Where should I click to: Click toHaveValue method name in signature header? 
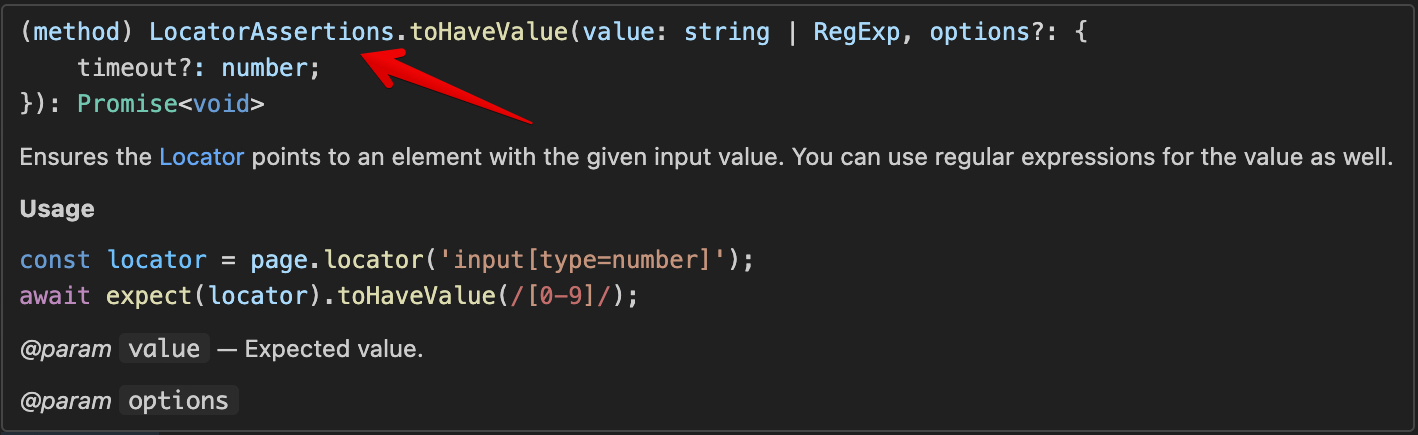coord(489,31)
